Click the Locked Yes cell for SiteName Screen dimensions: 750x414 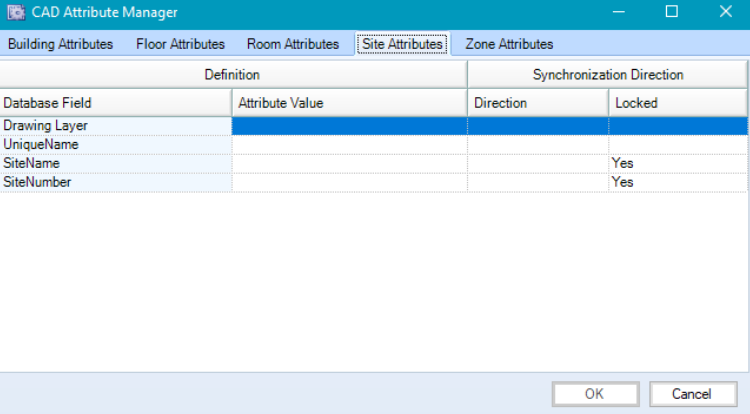[x=677, y=163]
